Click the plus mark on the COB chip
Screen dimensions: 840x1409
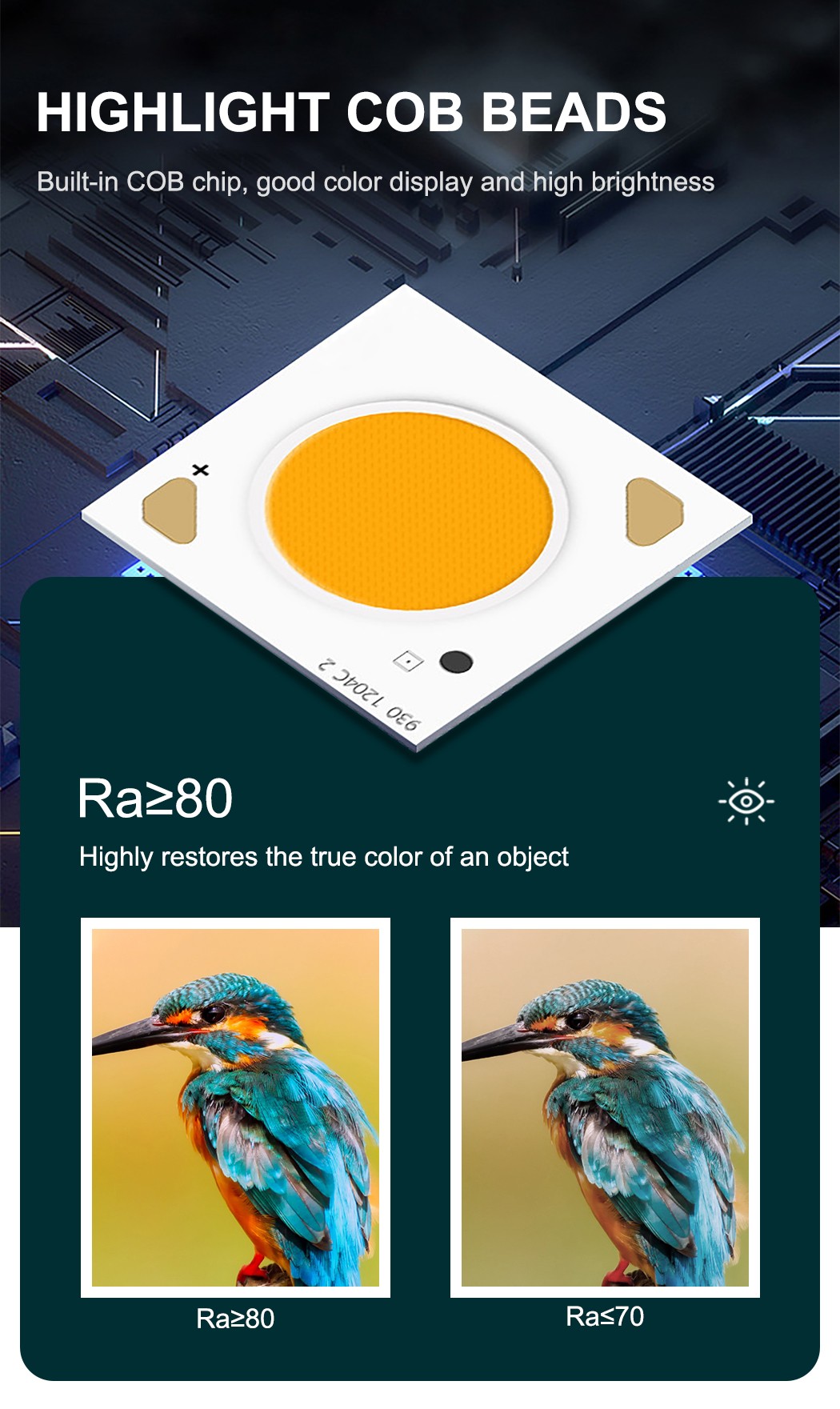click(201, 470)
